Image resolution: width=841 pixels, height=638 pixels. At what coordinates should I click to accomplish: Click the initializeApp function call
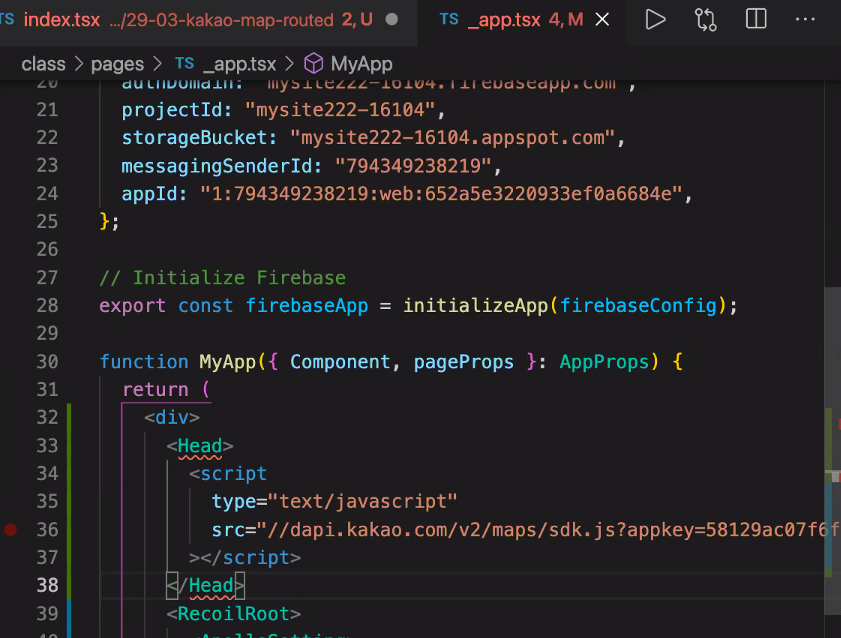[476, 306]
